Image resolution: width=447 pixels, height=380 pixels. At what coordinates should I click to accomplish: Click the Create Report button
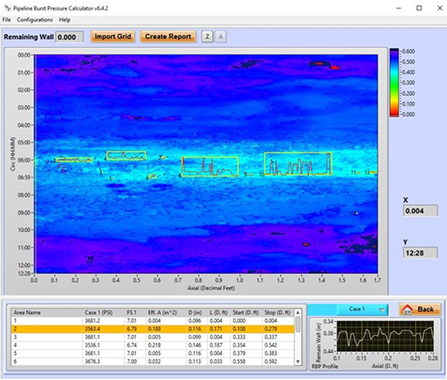(x=168, y=37)
